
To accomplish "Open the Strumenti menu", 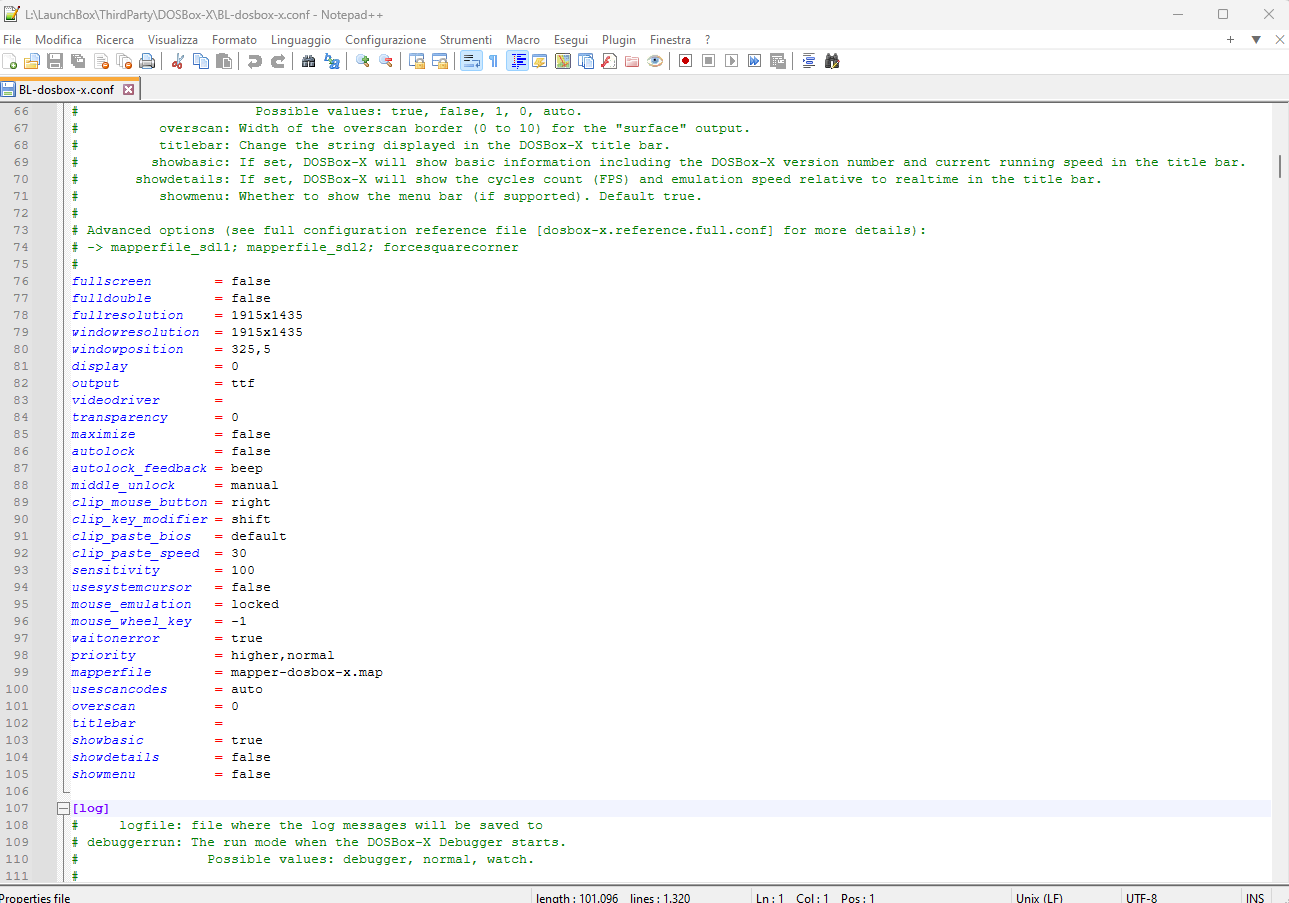I will point(466,40).
